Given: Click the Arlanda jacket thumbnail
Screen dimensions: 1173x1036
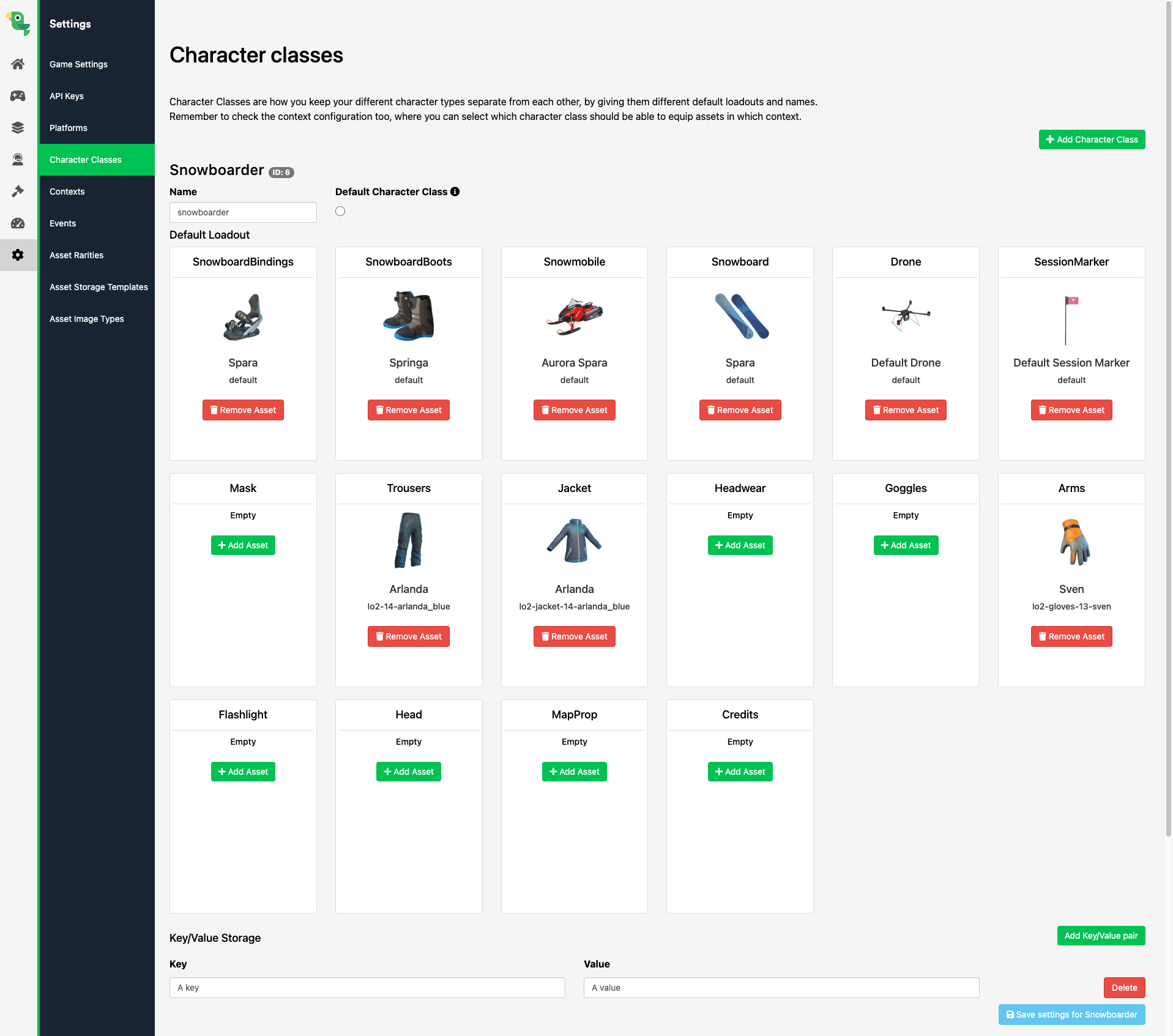Looking at the screenshot, I should [574, 541].
